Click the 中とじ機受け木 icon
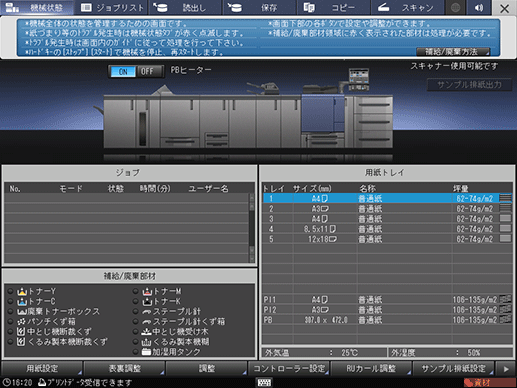The width and height of the screenshot is (517, 388). click(146, 332)
